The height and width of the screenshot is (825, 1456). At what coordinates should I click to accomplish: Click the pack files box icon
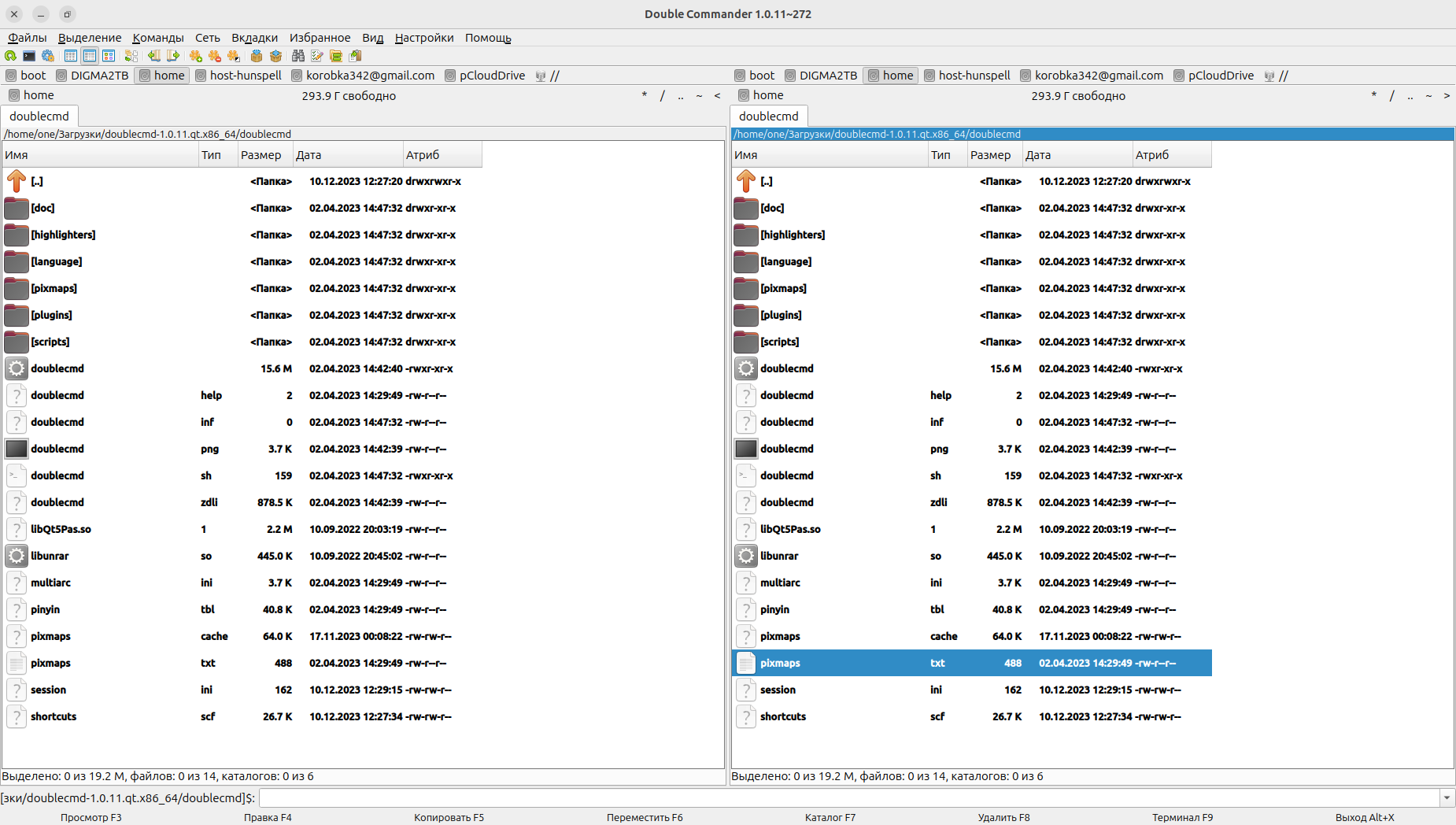click(x=257, y=56)
